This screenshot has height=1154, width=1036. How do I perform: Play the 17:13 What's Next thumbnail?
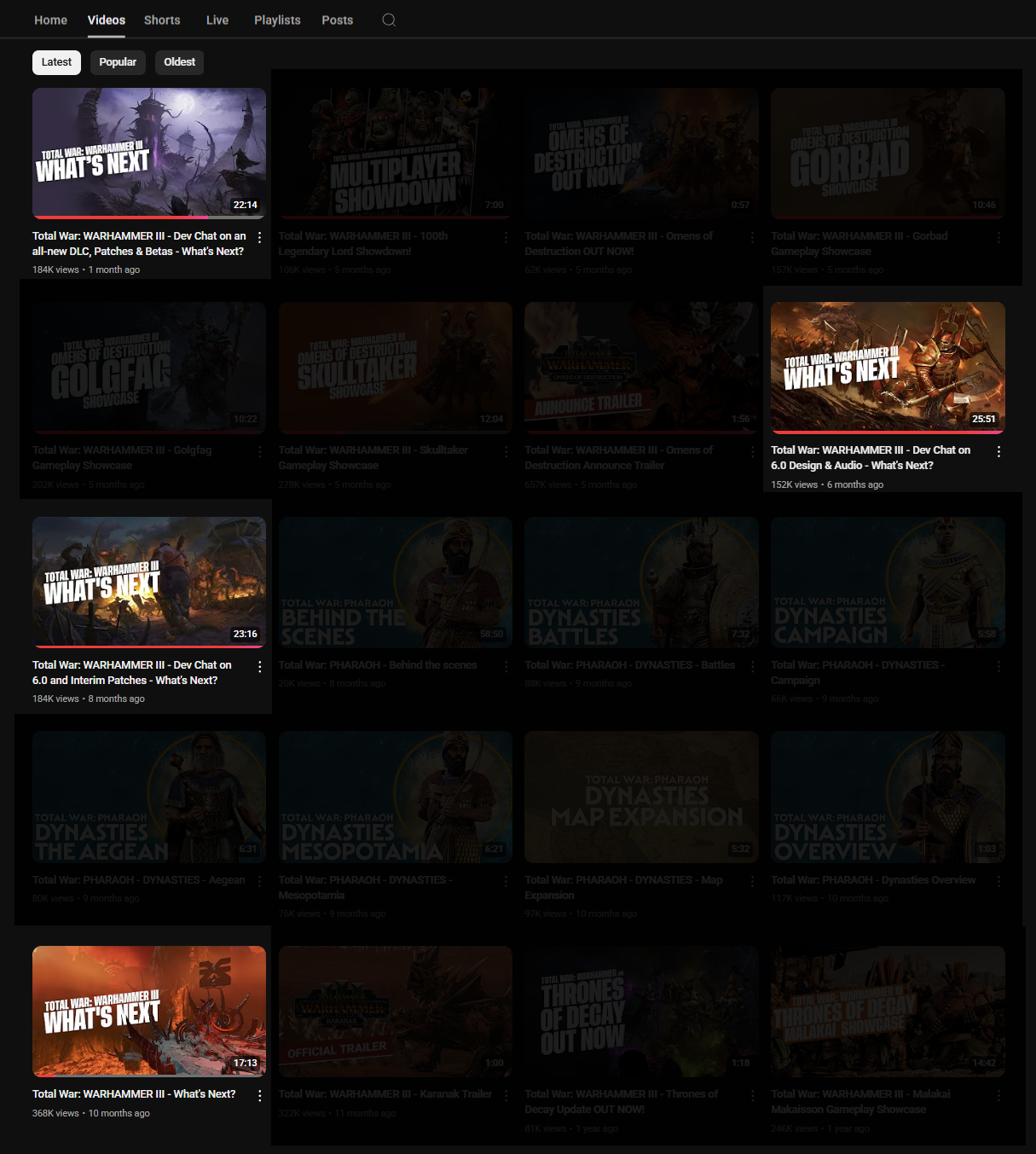point(149,1012)
